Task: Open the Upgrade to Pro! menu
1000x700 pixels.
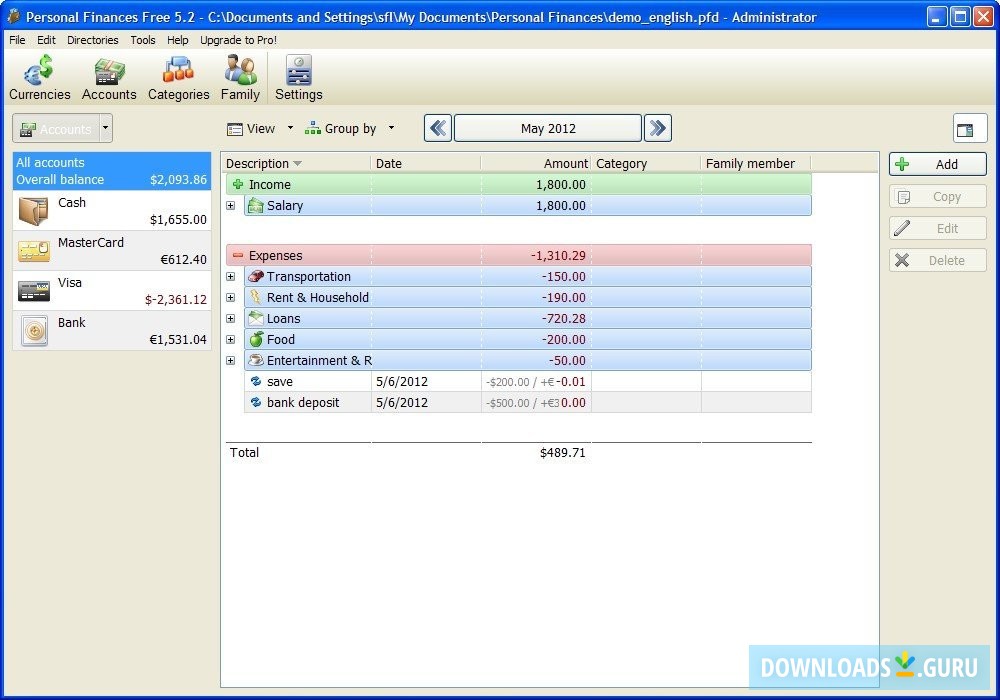Action: click(x=238, y=40)
